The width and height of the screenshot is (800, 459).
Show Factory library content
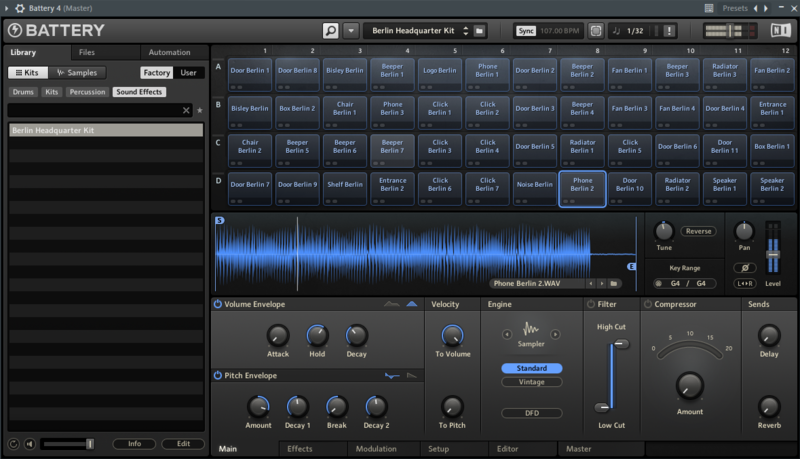click(x=157, y=72)
